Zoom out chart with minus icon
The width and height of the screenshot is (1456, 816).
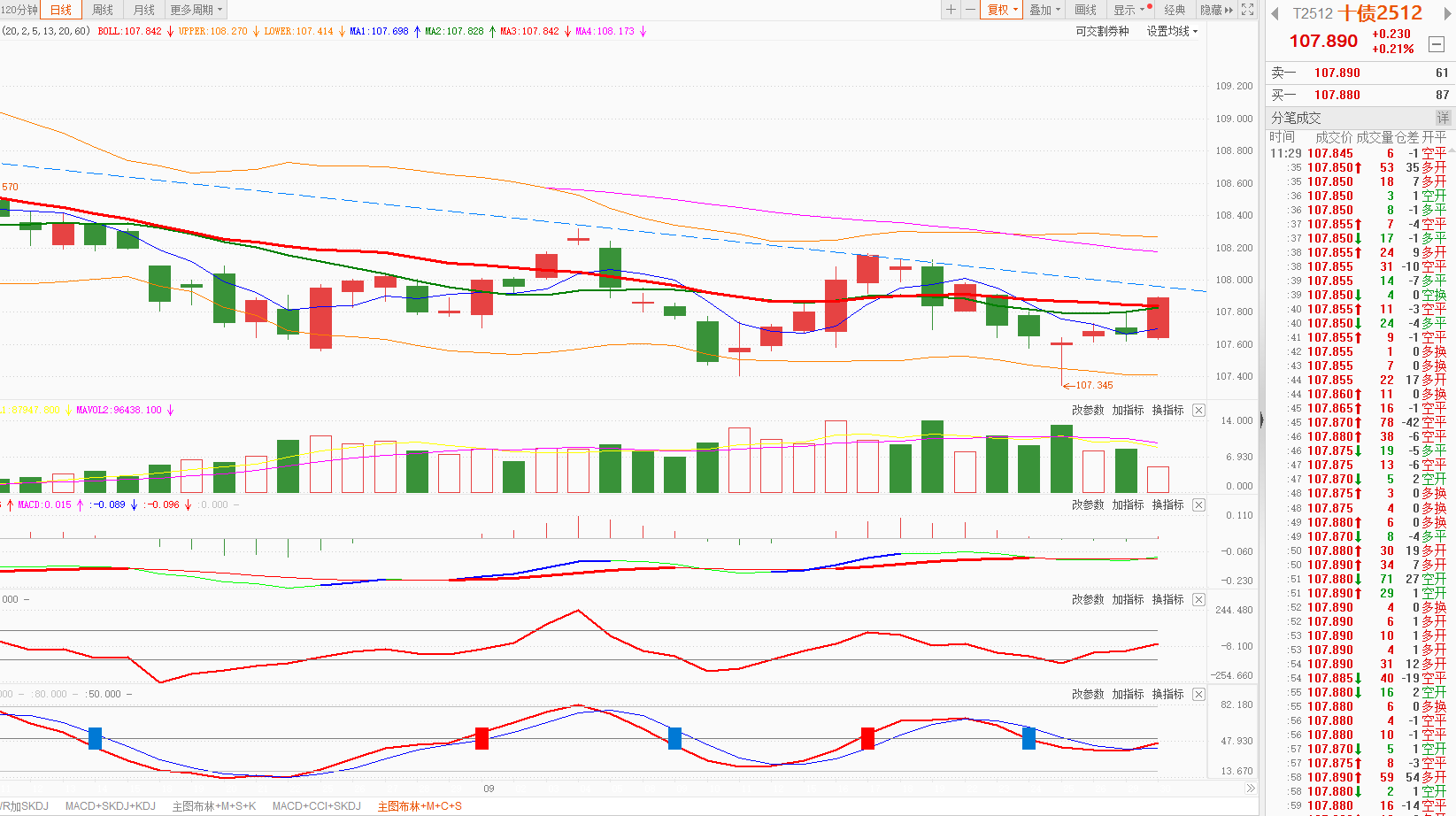click(970, 10)
